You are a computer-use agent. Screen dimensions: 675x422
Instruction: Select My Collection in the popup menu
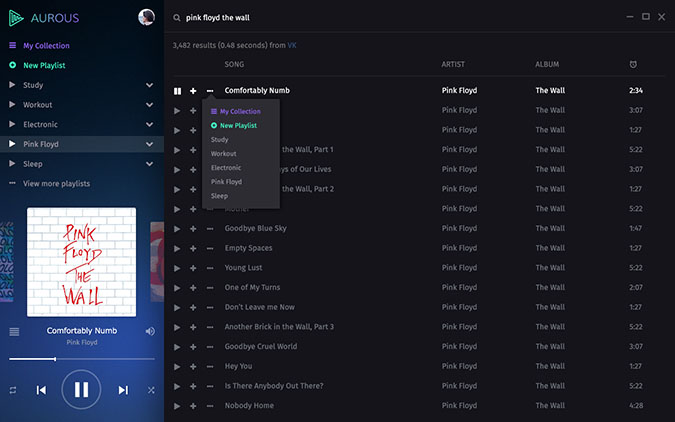coord(240,111)
